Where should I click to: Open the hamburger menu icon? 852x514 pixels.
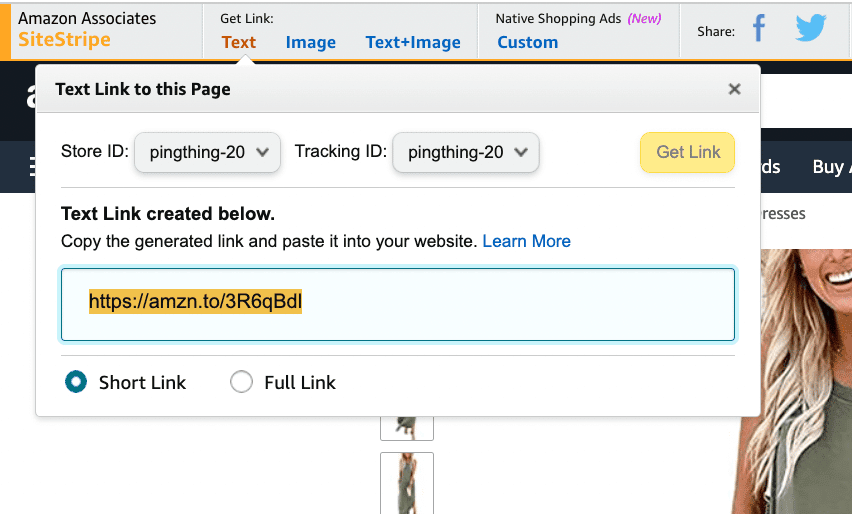click(x=32, y=167)
